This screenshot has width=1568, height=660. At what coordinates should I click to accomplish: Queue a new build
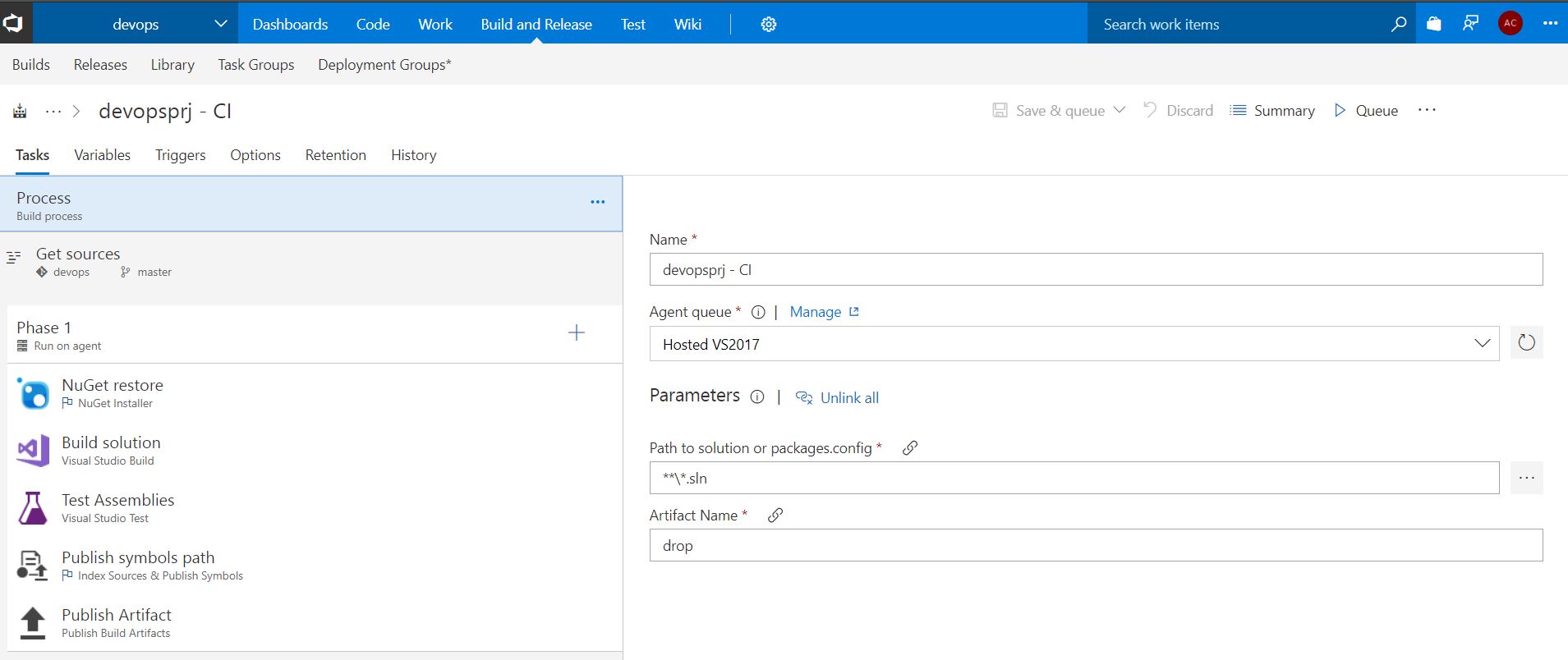(1365, 111)
